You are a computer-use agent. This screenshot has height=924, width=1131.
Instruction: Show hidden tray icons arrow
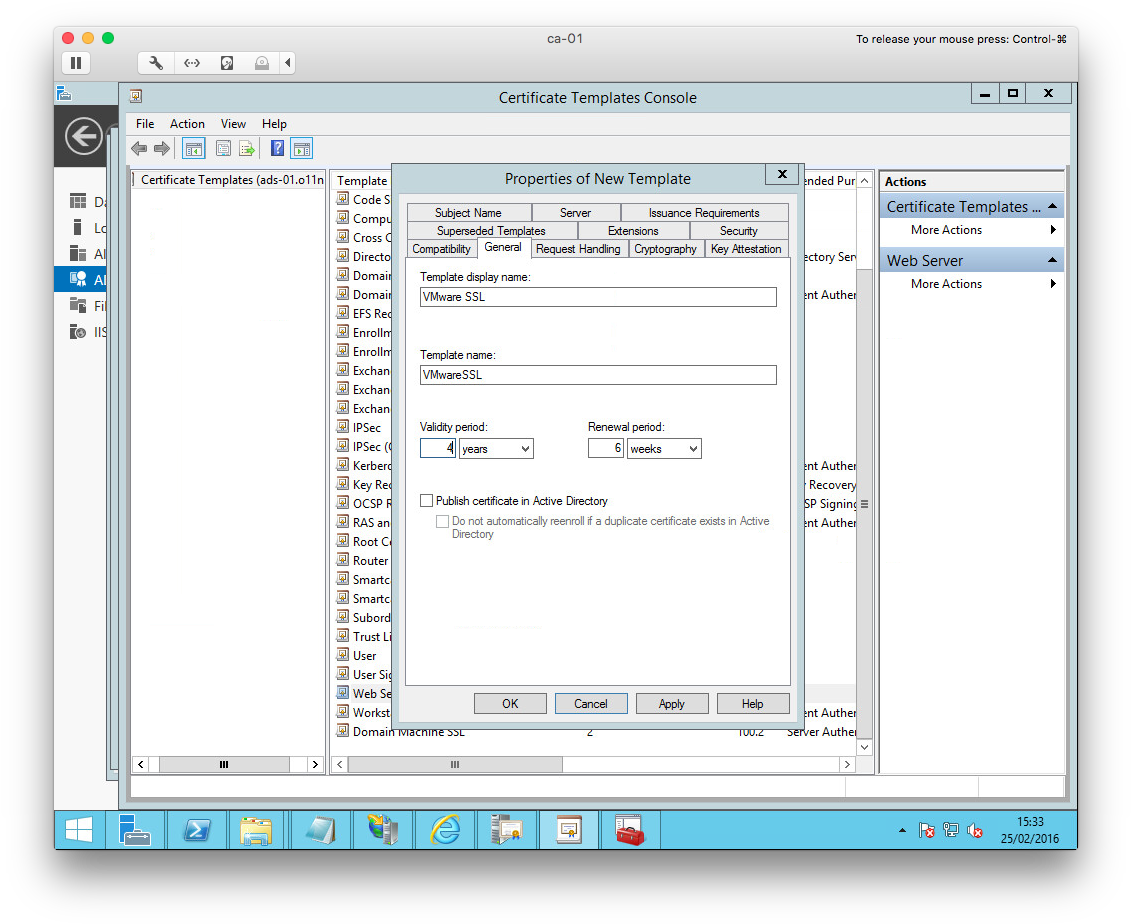[902, 831]
